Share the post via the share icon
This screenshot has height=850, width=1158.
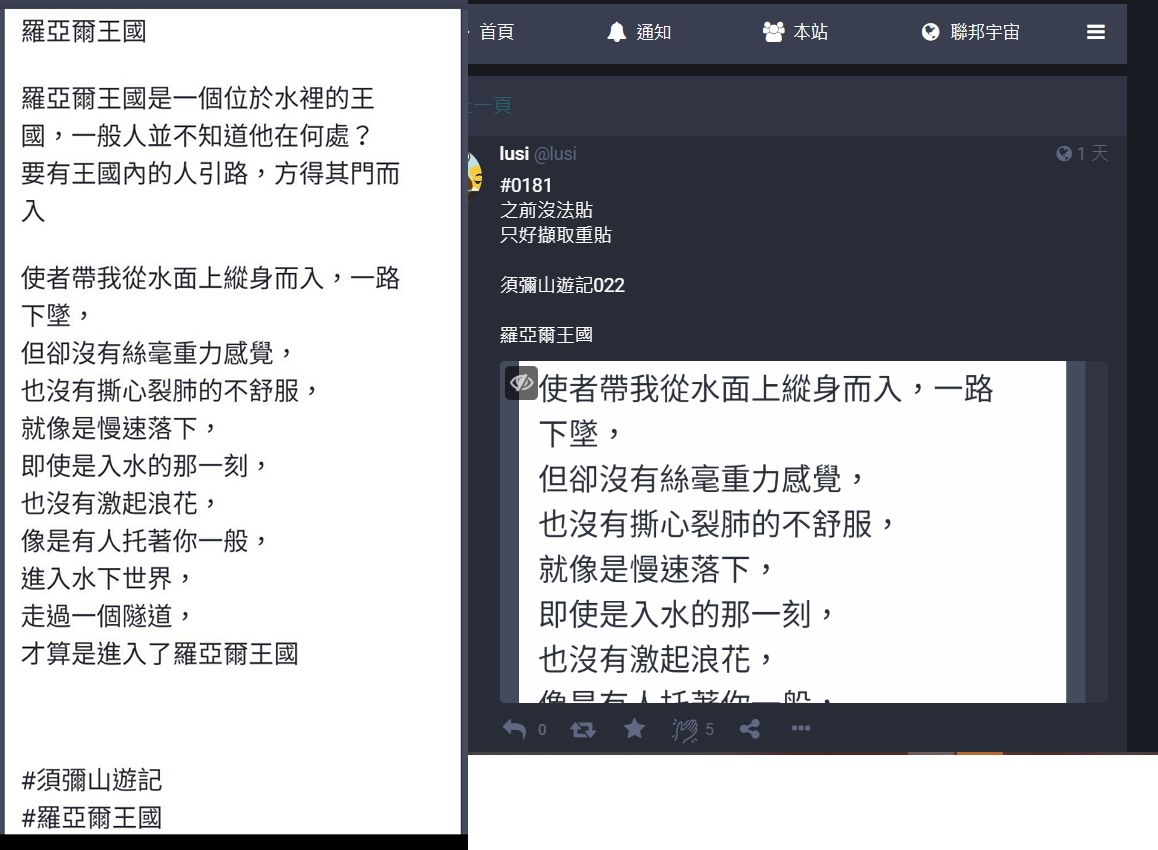click(750, 729)
